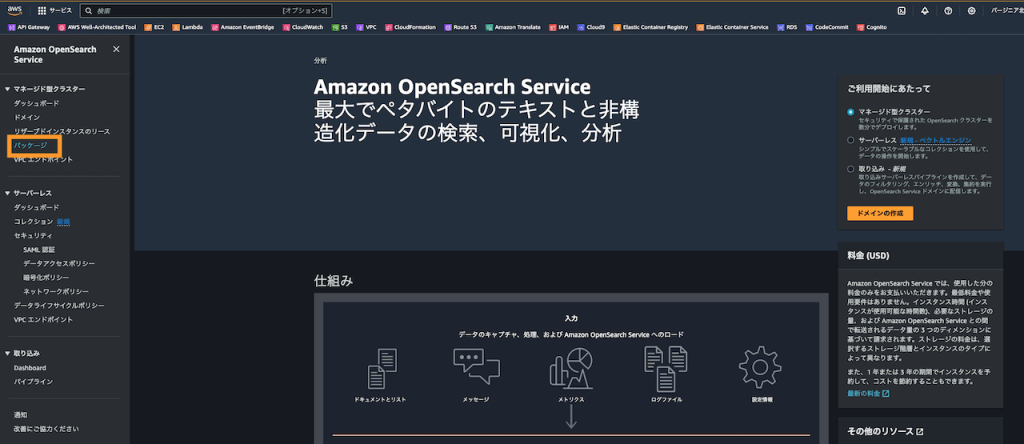The width and height of the screenshot is (1024, 444).
Task: Click the AWS logo home icon
Action: (x=14, y=10)
